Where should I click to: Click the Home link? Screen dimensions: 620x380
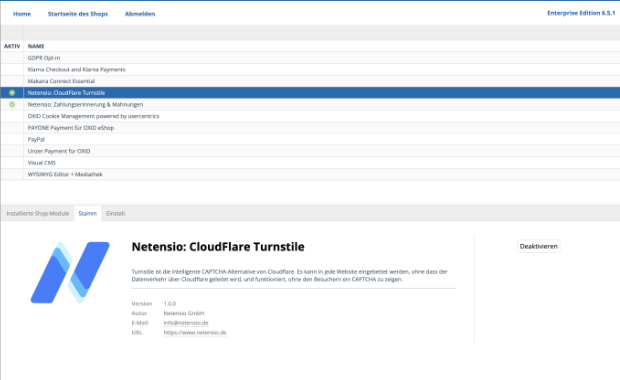pyautogui.click(x=22, y=14)
